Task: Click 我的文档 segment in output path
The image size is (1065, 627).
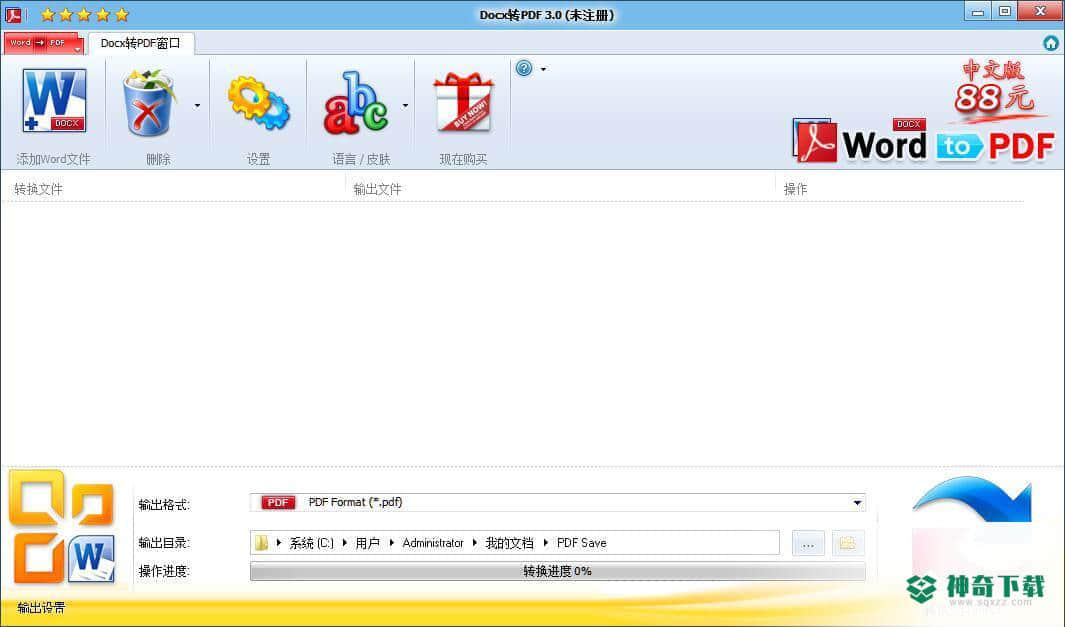Action: [x=509, y=543]
